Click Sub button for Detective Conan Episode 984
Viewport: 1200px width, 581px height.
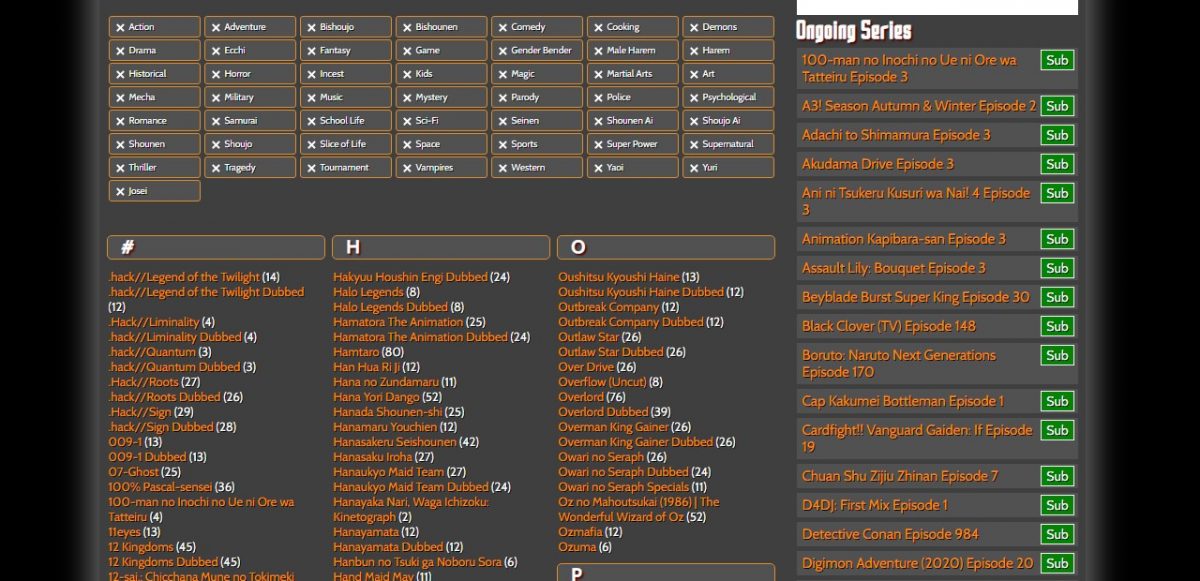coord(1056,534)
